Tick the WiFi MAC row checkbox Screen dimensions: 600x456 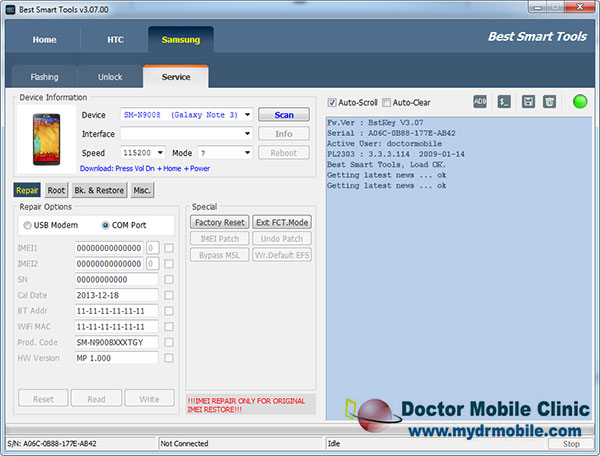(168, 327)
